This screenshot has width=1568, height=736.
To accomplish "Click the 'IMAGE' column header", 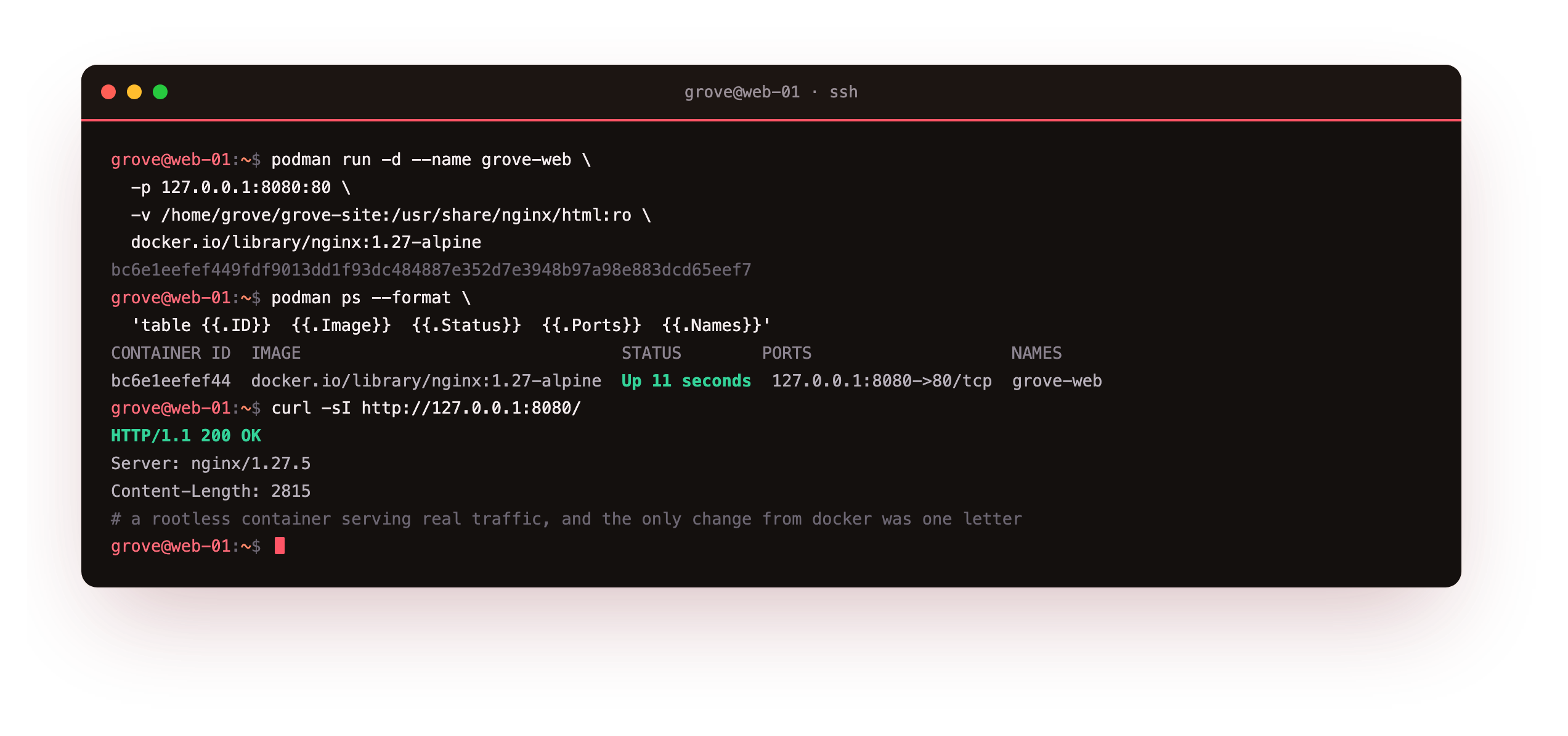I will point(275,353).
